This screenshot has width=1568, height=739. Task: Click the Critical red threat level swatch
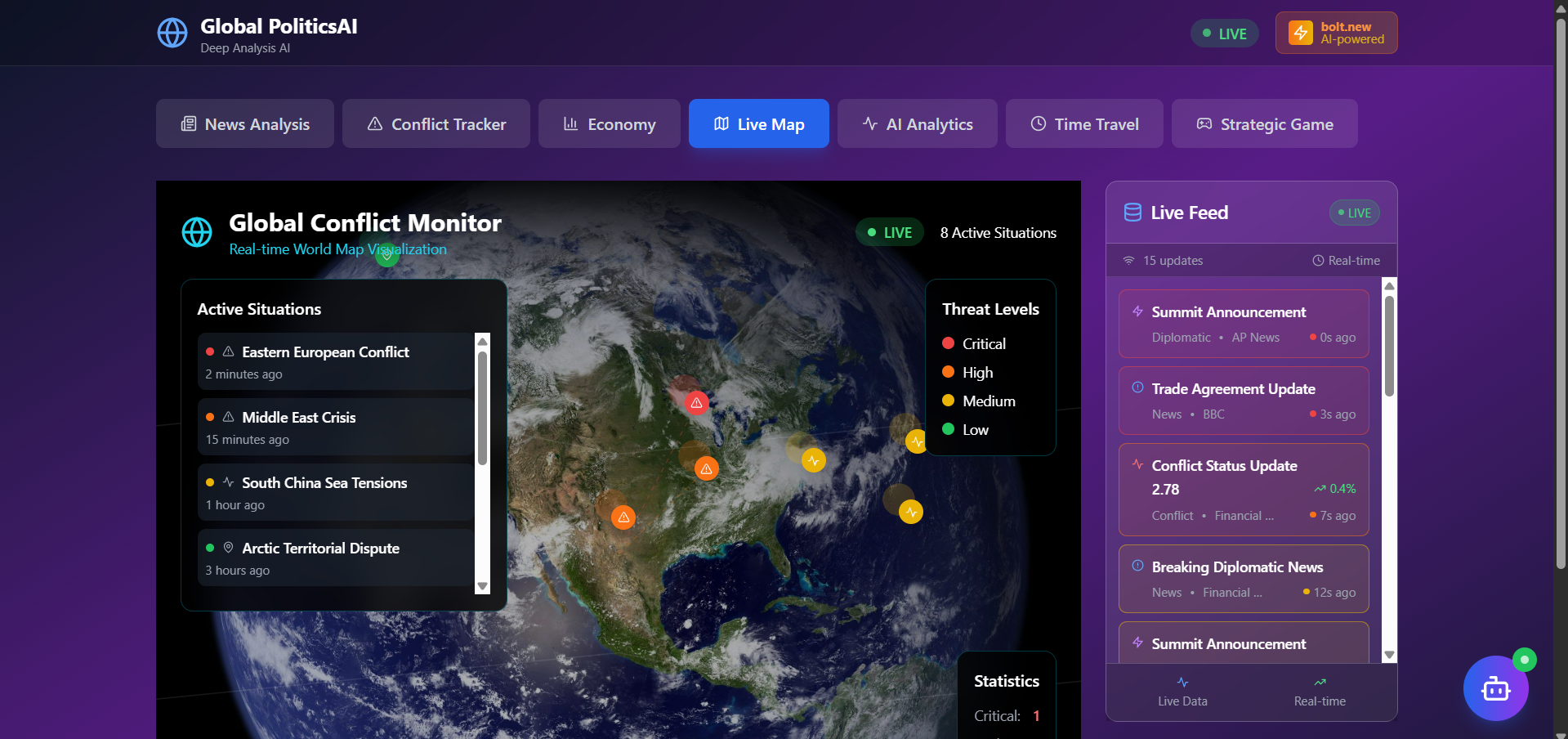949,343
